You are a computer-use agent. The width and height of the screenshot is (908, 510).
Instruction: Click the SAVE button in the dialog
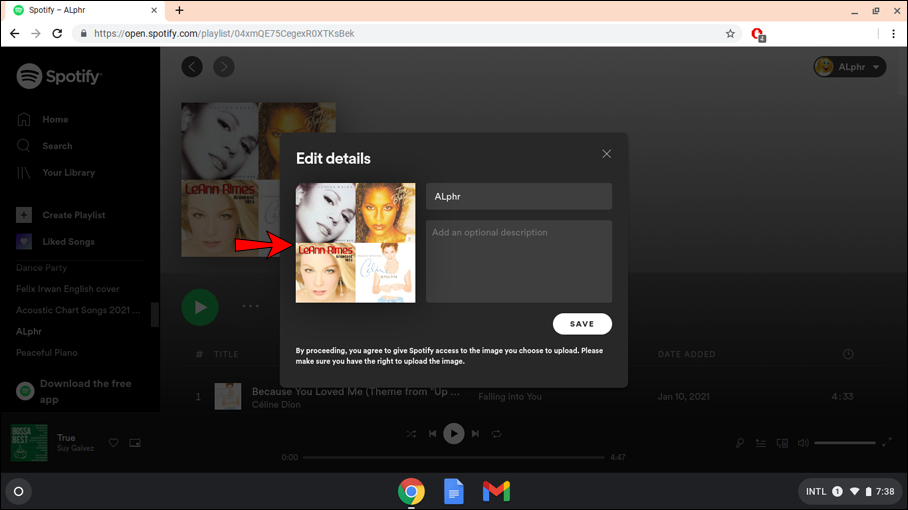[x=582, y=324]
